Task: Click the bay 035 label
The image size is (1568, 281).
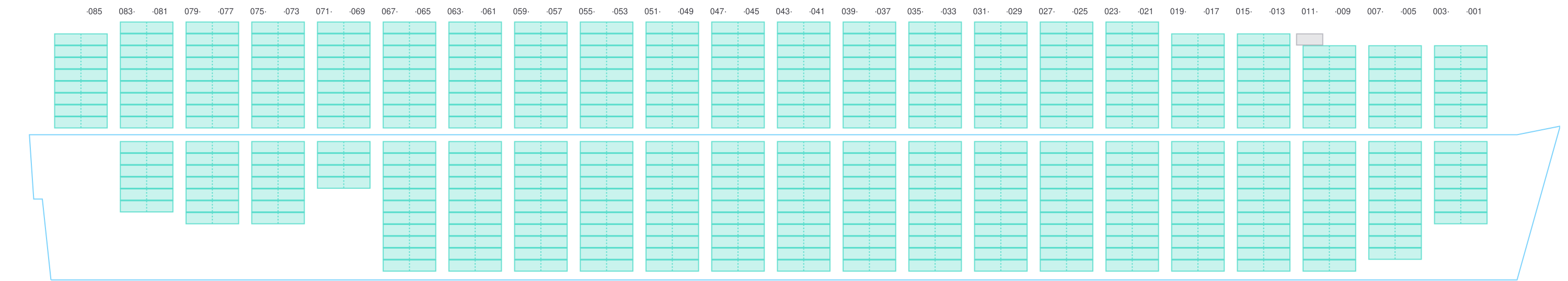Action: (915, 12)
